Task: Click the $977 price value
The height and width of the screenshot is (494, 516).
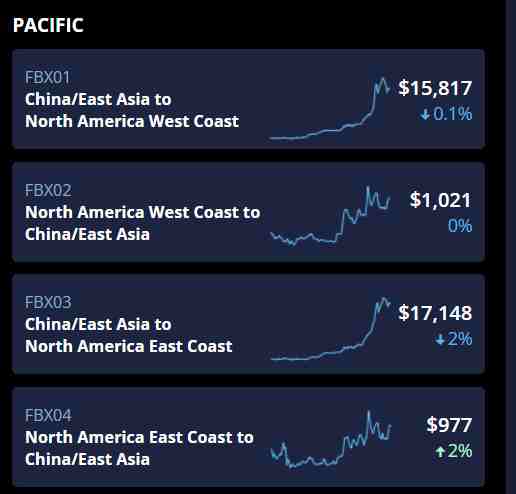Action: (x=449, y=425)
